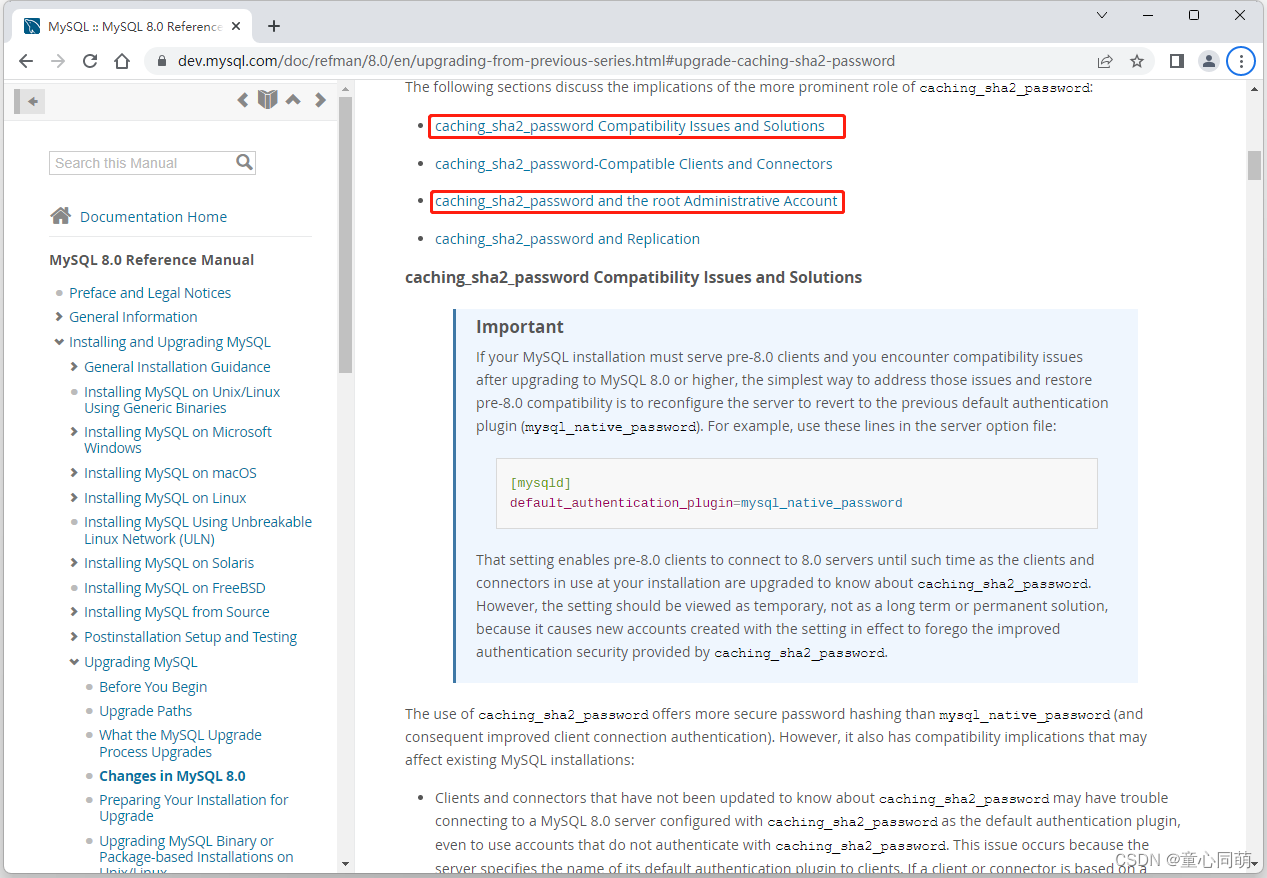Expand the General Information section

(x=59, y=317)
